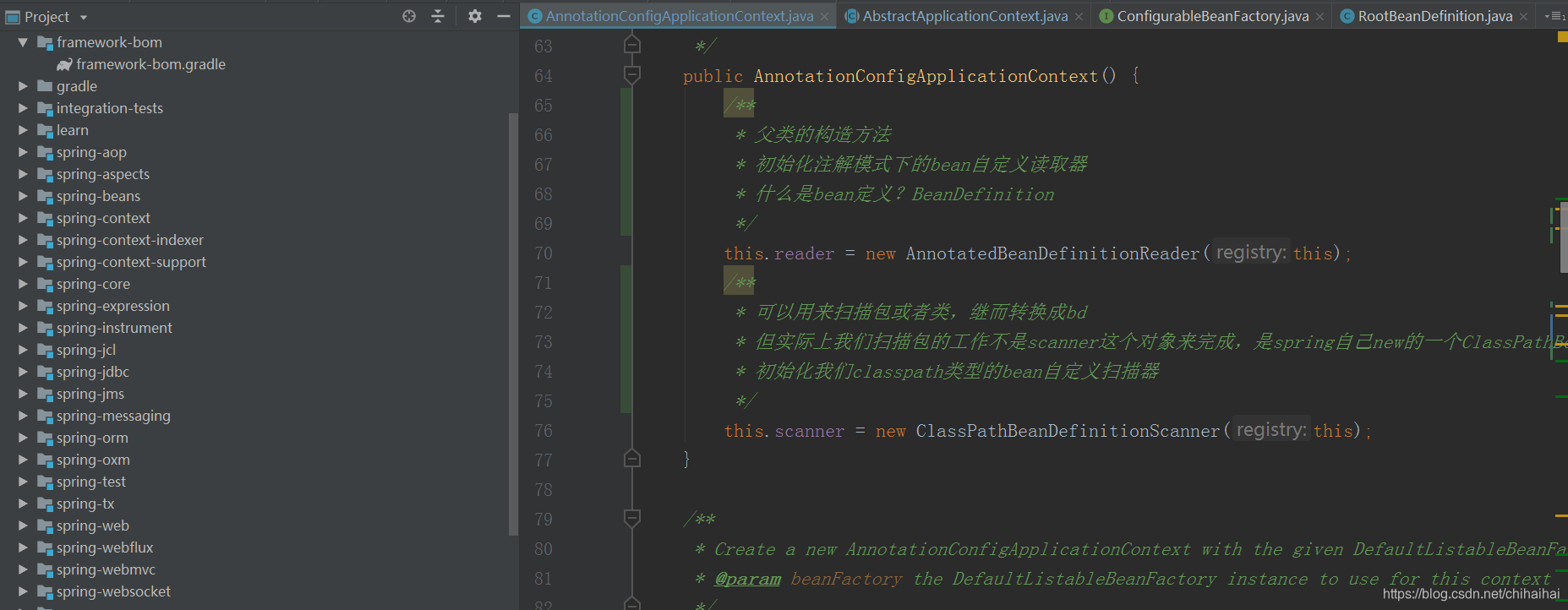Select the spring-tx module
This screenshot has height=610, width=1568.
coord(85,504)
